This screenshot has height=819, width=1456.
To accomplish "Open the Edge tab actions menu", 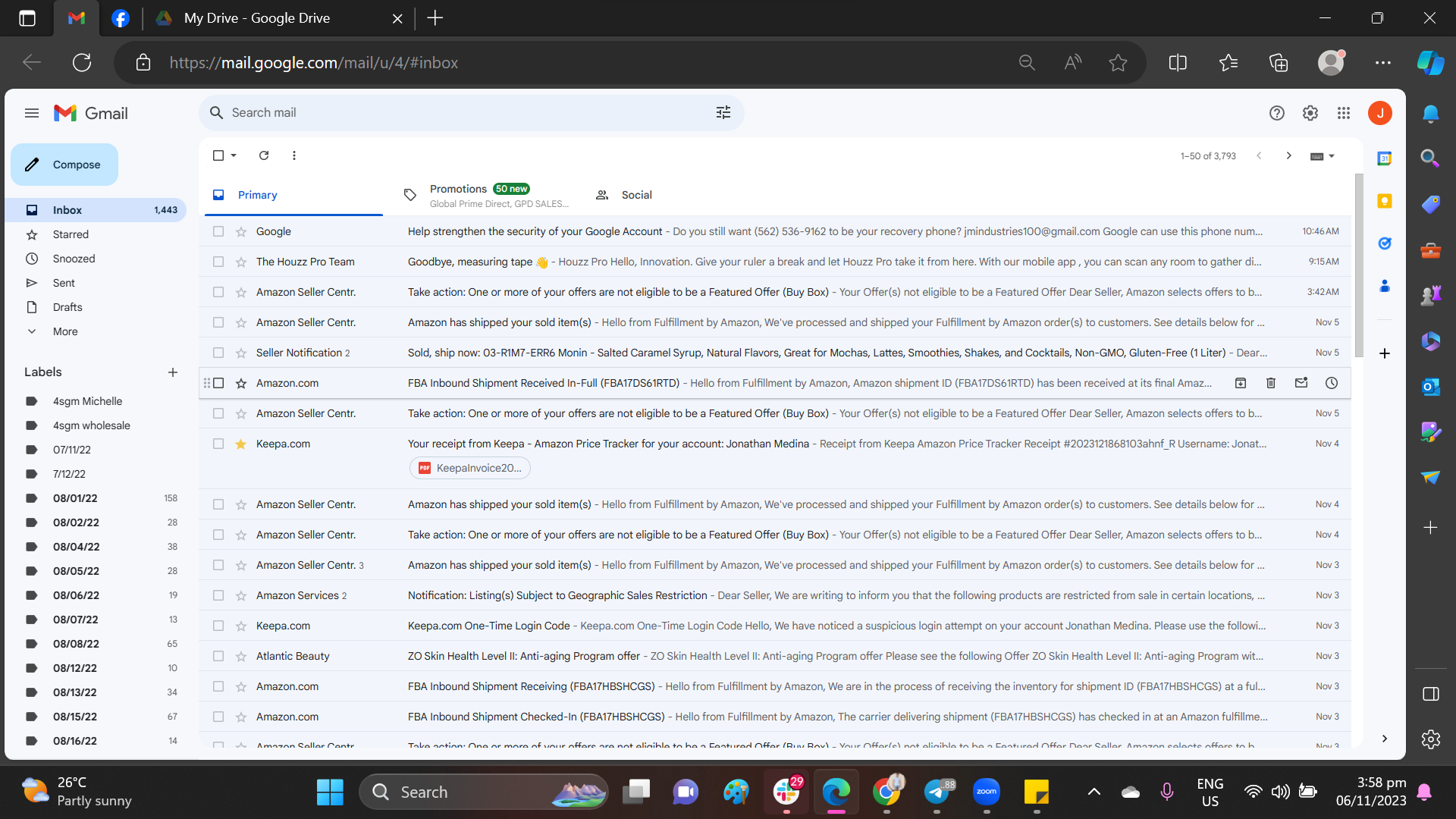I will [27, 18].
